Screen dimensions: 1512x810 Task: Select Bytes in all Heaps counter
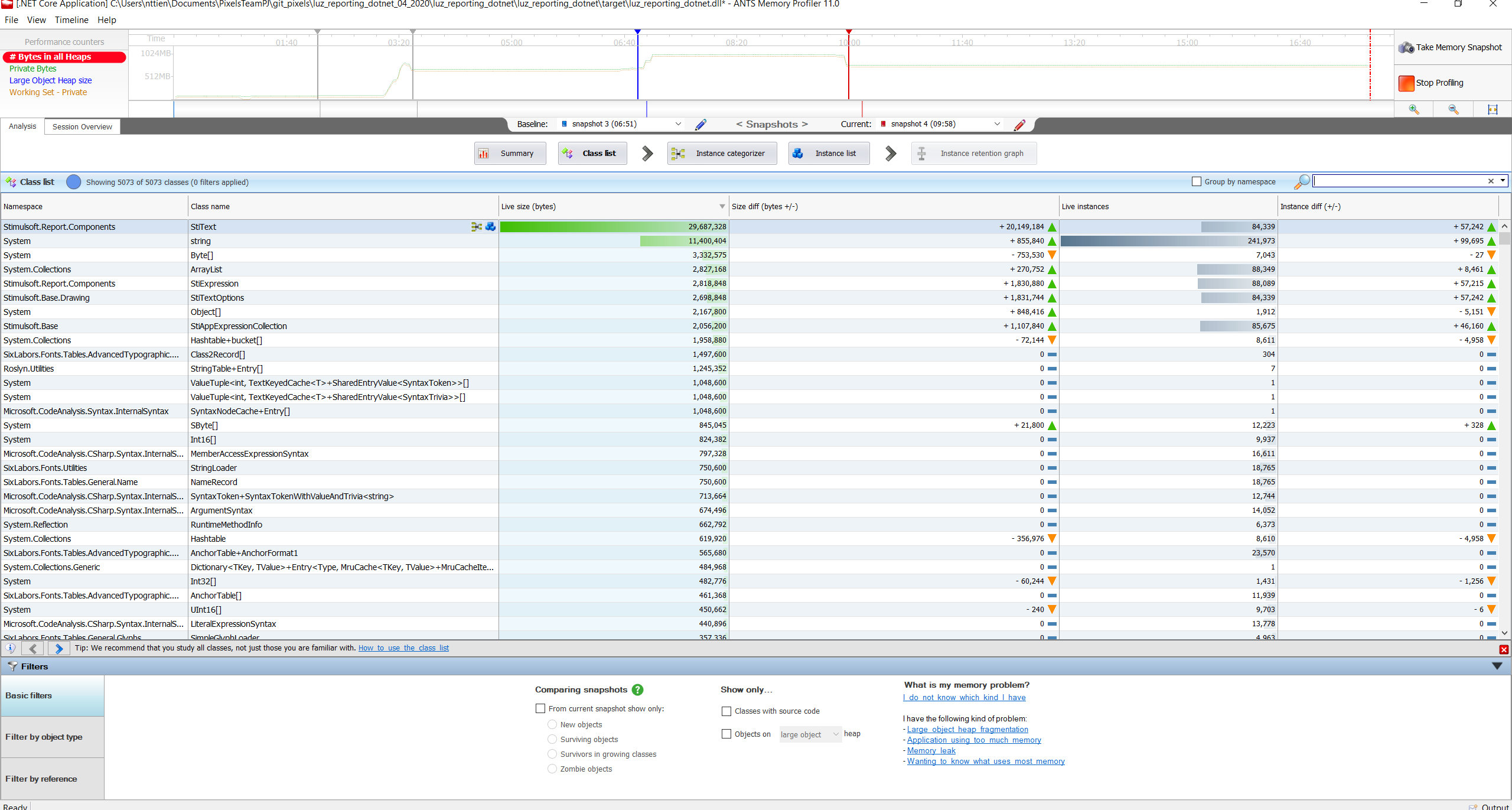coord(64,57)
